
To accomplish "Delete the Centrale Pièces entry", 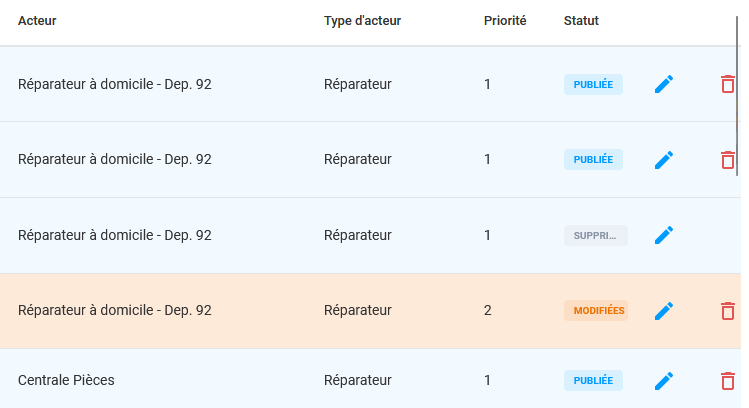I will click(728, 381).
